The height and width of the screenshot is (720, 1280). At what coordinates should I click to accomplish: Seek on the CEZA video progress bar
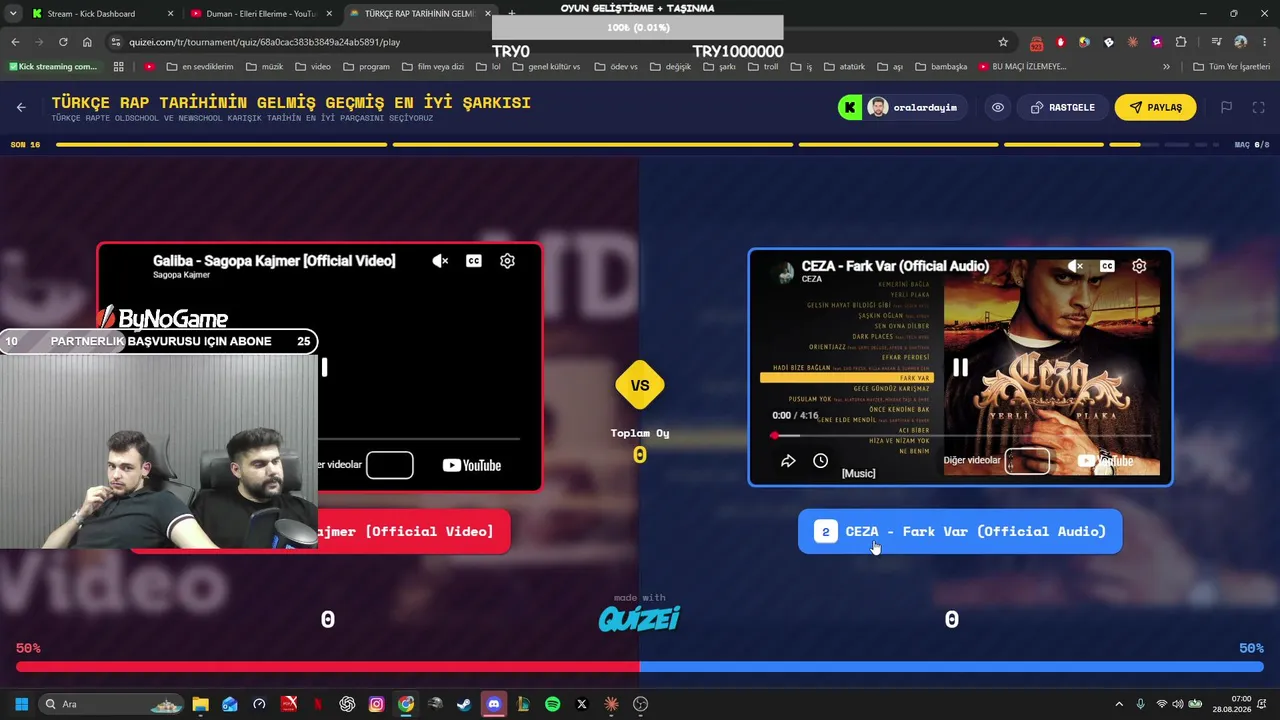[x=962, y=436]
